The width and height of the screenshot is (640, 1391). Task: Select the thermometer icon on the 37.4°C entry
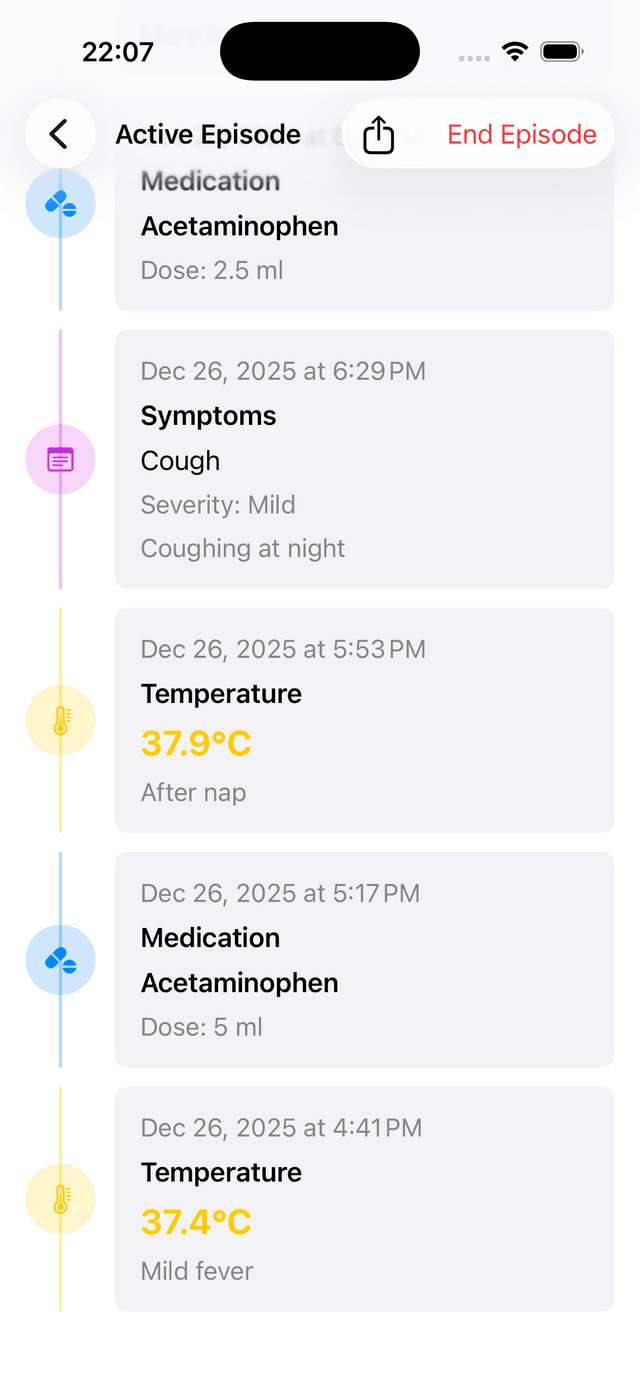[x=60, y=1199]
